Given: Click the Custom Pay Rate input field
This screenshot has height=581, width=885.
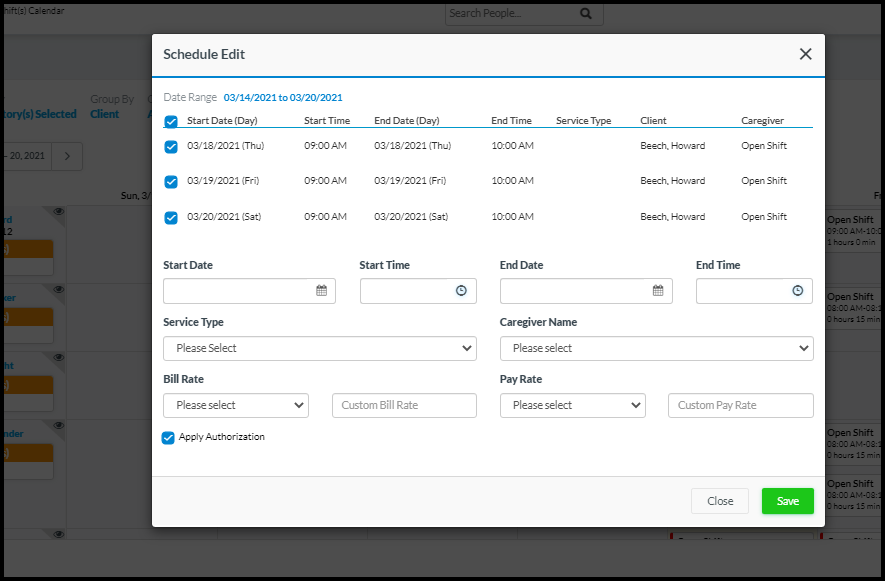Looking at the screenshot, I should (x=740, y=405).
